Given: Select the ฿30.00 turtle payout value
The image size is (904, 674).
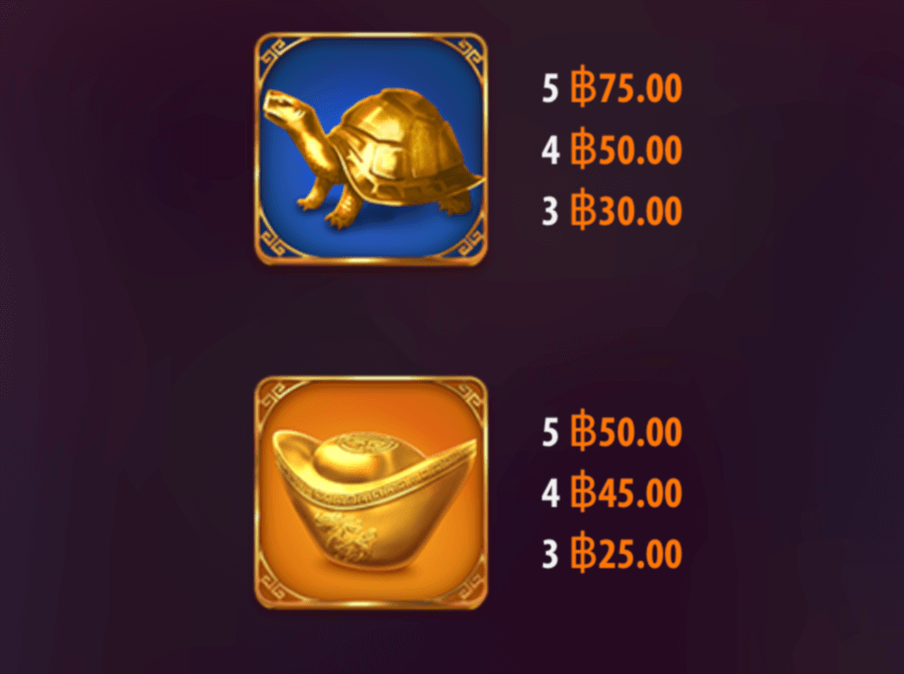Looking at the screenshot, I should point(627,210).
